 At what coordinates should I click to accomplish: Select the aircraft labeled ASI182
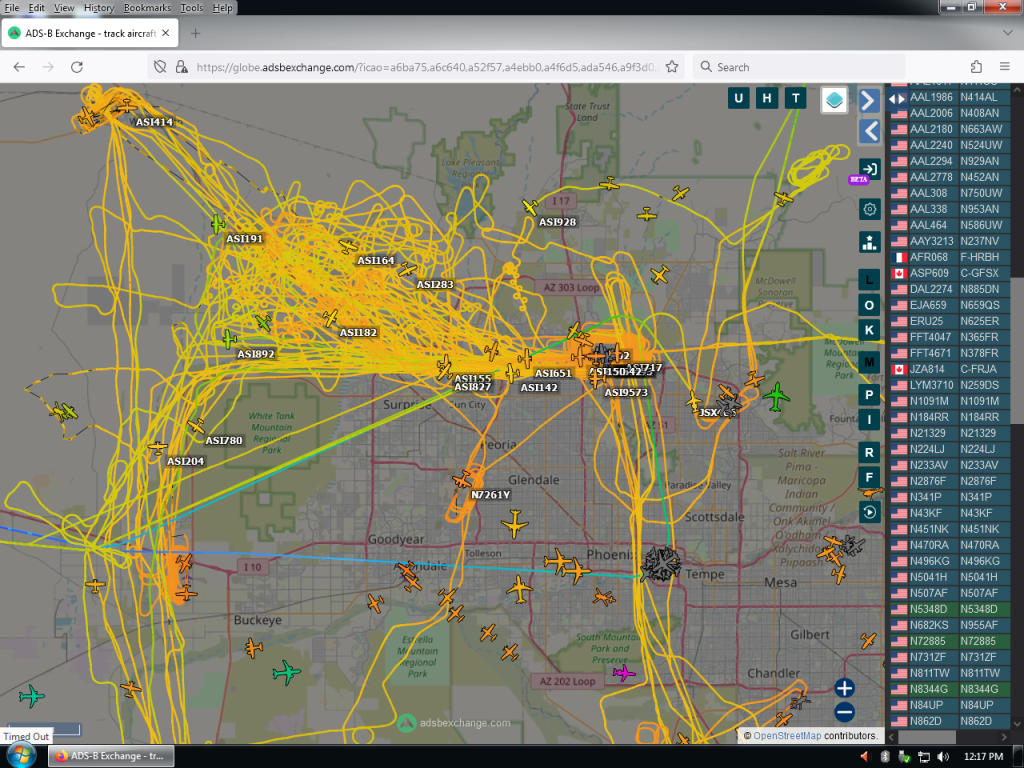coord(330,318)
